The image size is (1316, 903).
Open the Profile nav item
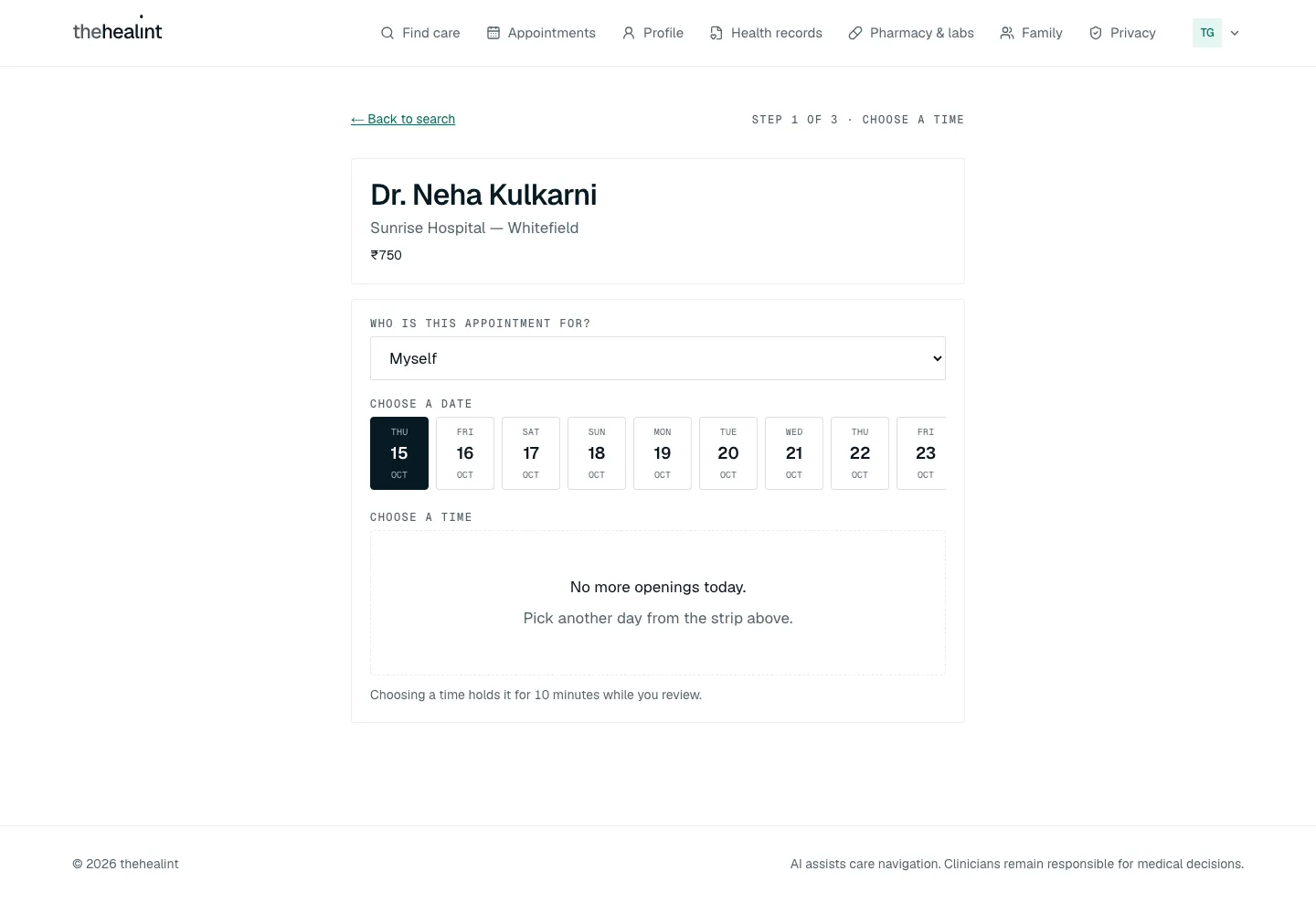tap(653, 33)
